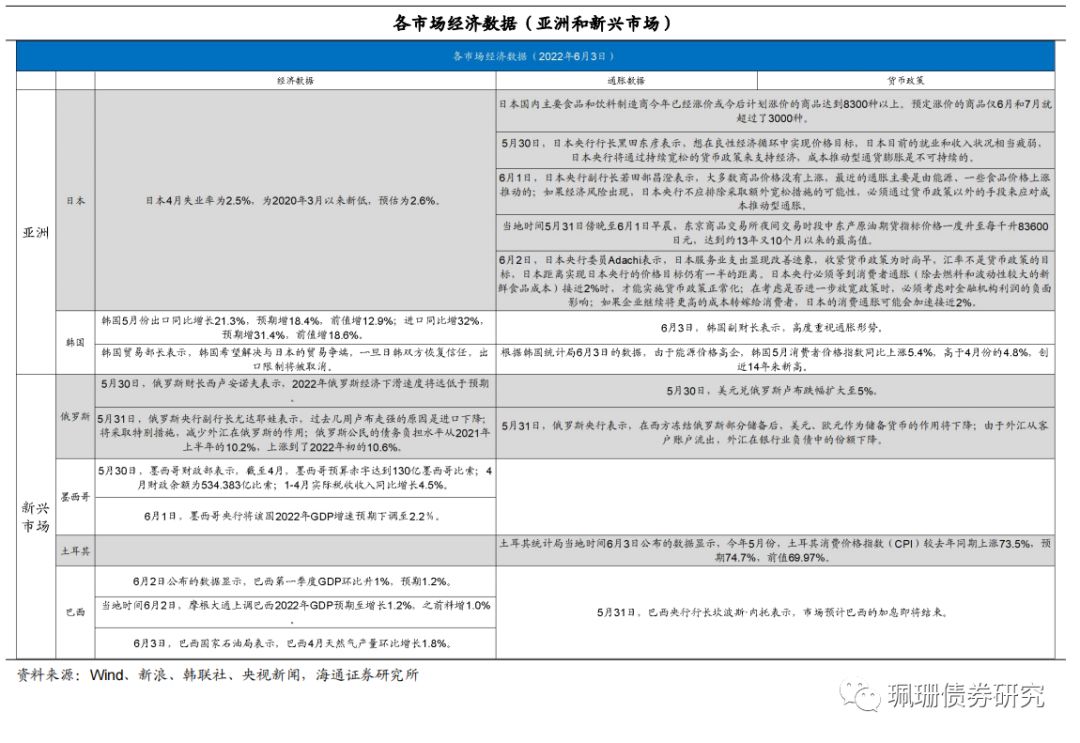Viewport: 1080px width, 743px height.
Task: Select the cell mentioning 8300种 price-hiked goods
Action: coord(776,111)
